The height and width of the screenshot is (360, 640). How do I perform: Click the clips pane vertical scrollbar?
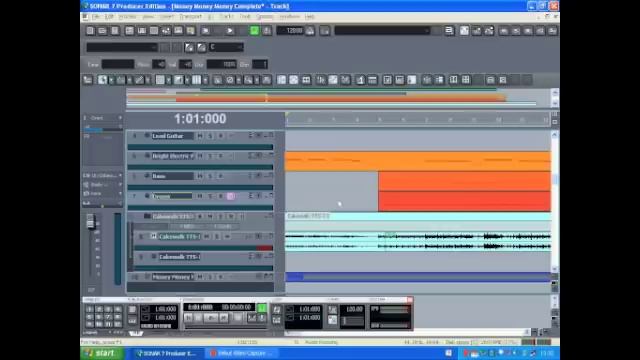pyautogui.click(x=554, y=201)
